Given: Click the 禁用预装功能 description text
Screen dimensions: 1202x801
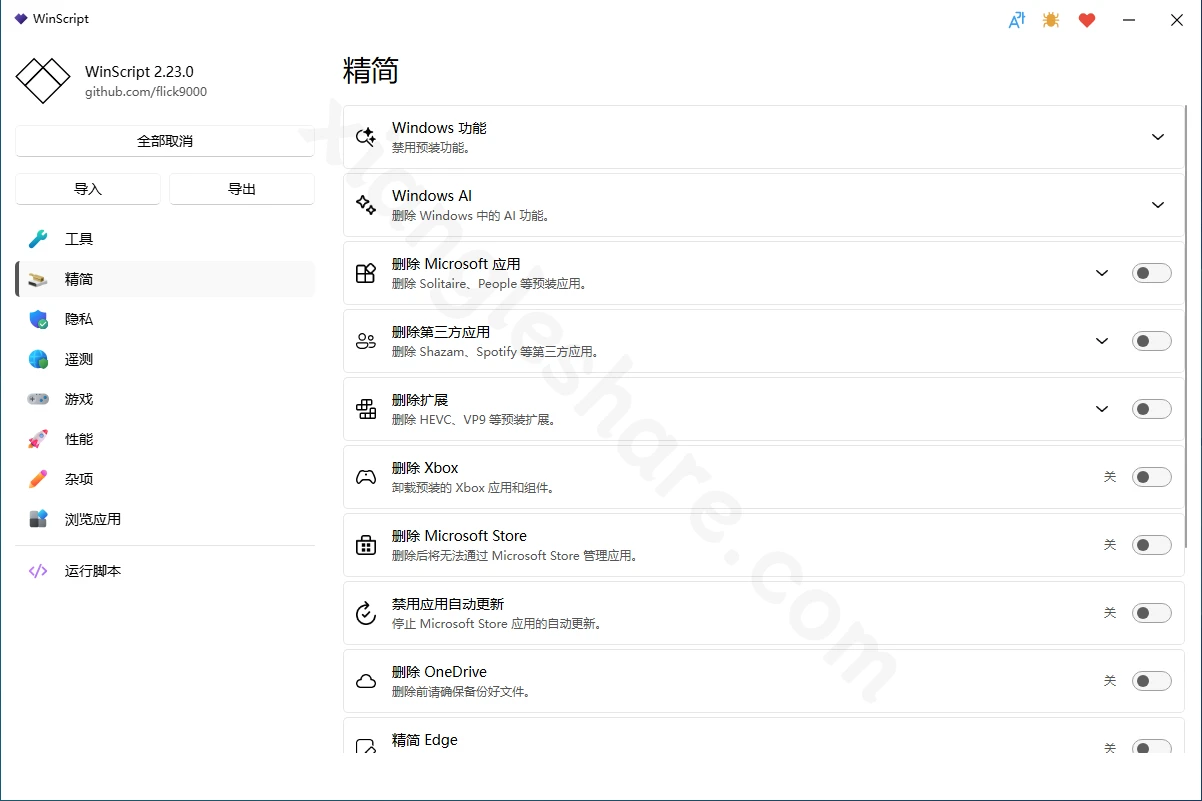Looking at the screenshot, I should click(x=431, y=148).
